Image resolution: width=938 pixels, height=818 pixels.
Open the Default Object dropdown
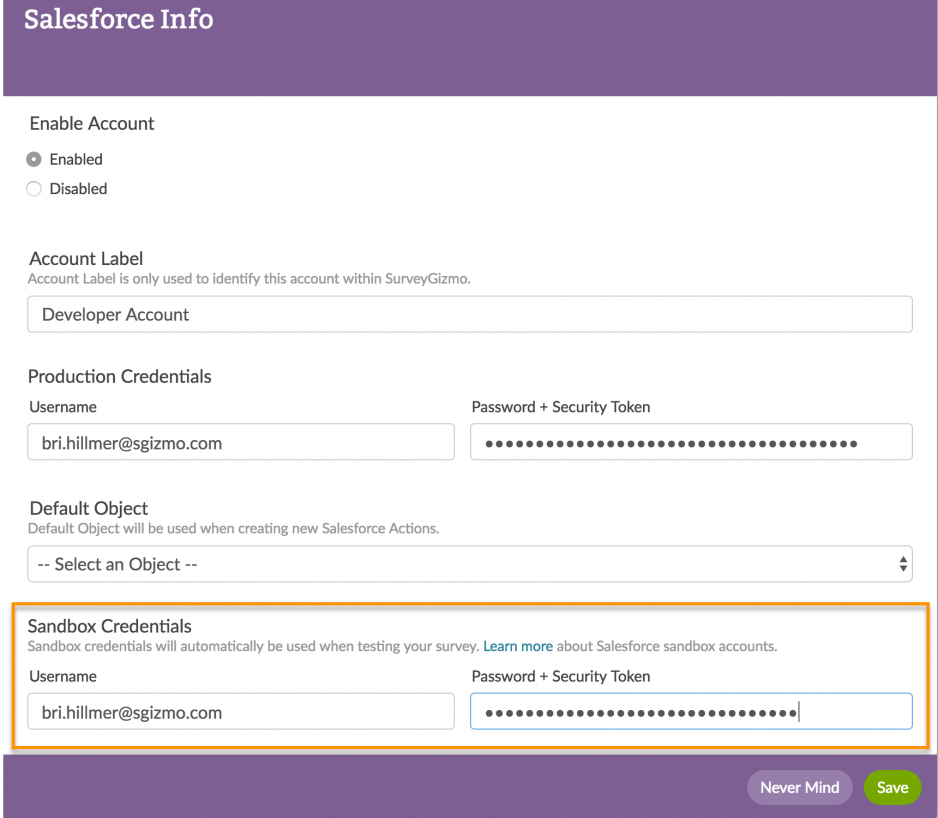[x=470, y=563]
